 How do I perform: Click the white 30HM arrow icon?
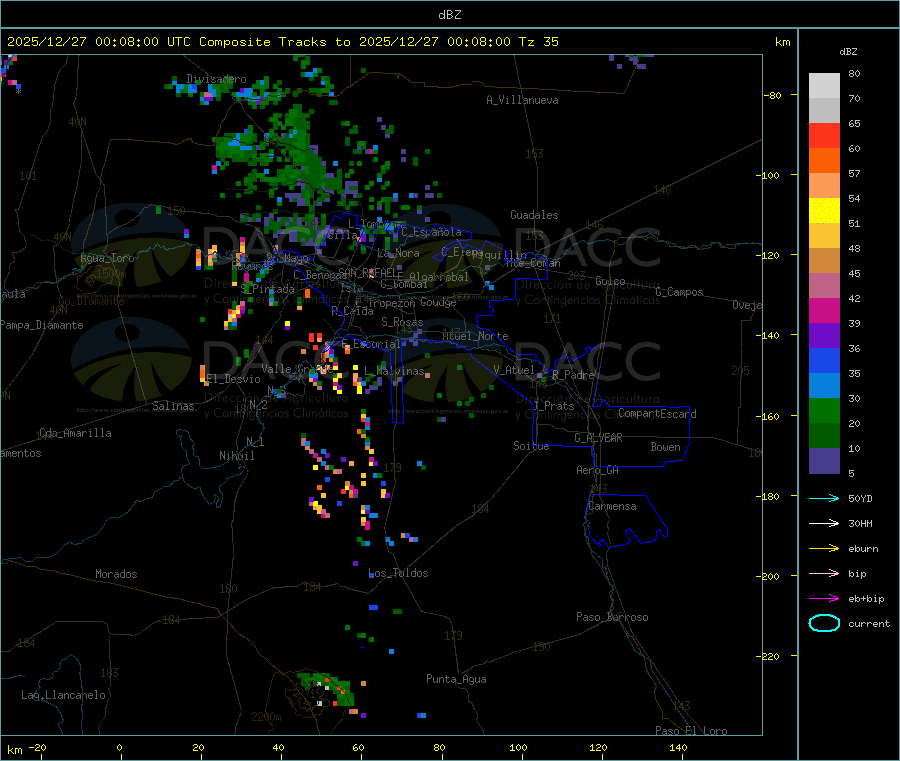click(824, 523)
